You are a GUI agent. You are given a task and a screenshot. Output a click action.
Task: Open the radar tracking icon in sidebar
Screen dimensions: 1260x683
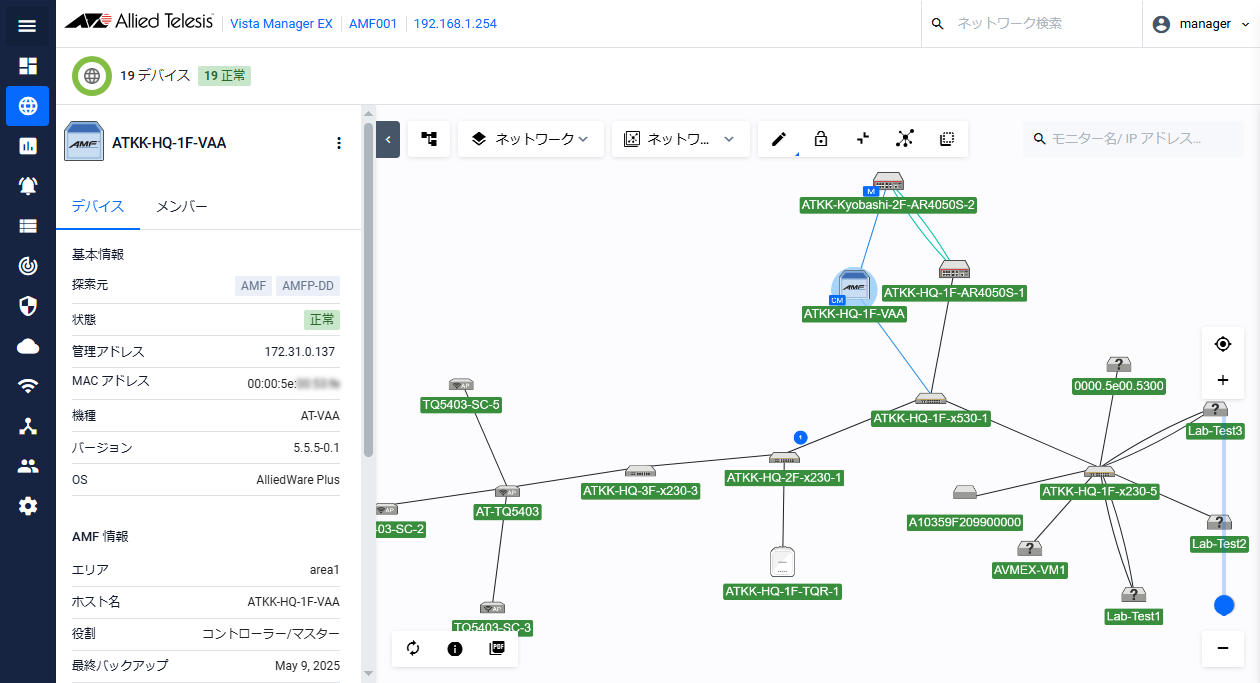27,266
